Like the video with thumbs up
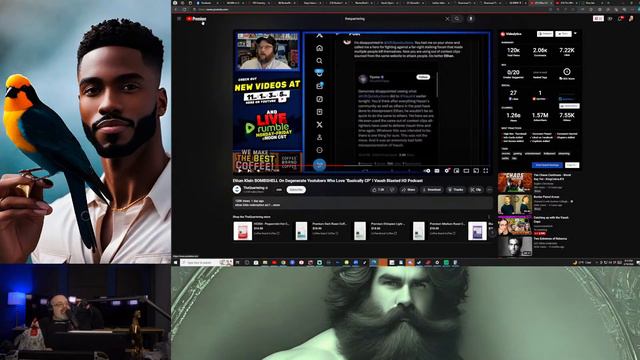The image size is (640, 360). coord(378,190)
